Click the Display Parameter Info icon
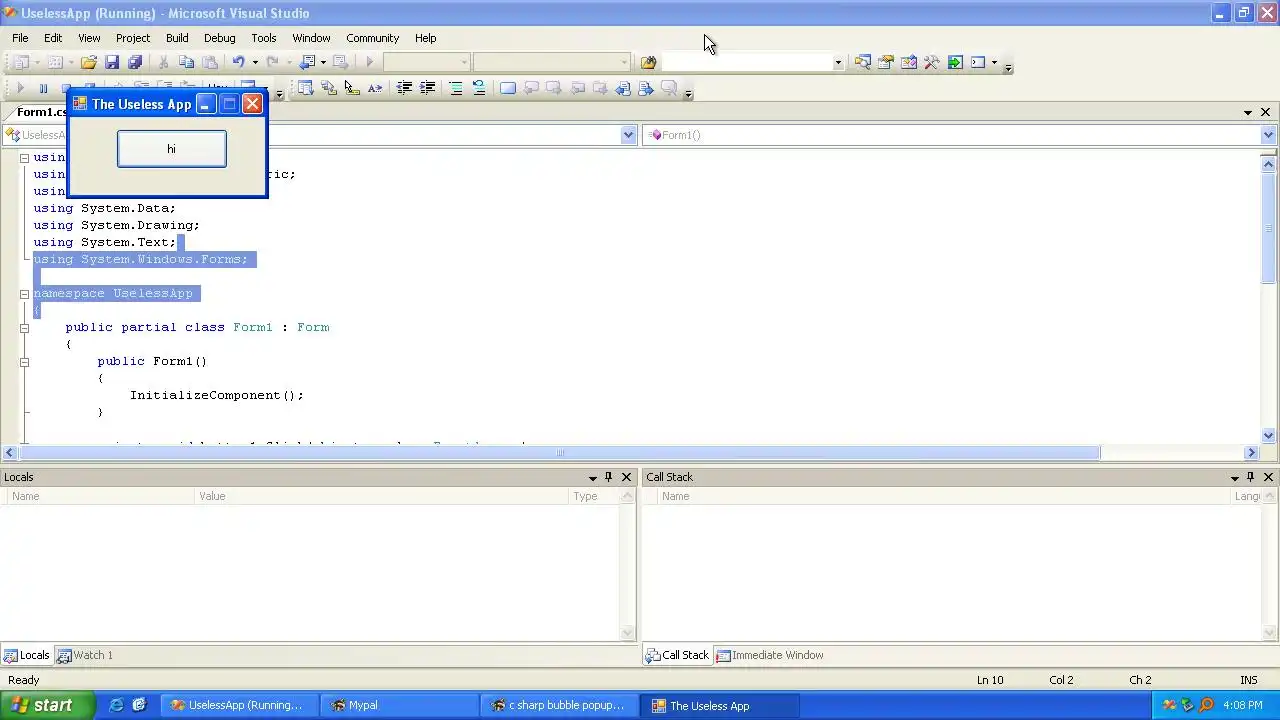1280x720 pixels. pos(329,88)
